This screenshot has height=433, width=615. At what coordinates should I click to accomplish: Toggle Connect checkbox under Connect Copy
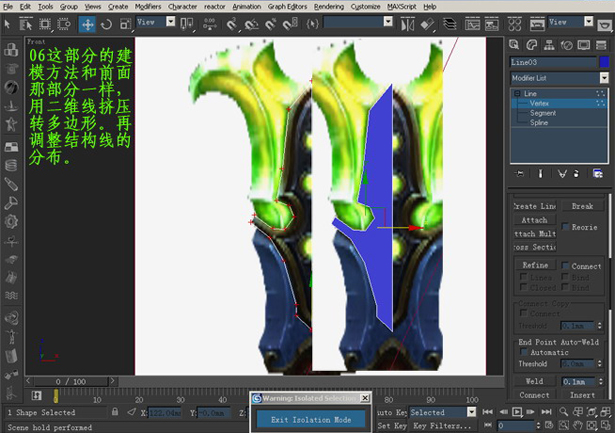click(524, 313)
